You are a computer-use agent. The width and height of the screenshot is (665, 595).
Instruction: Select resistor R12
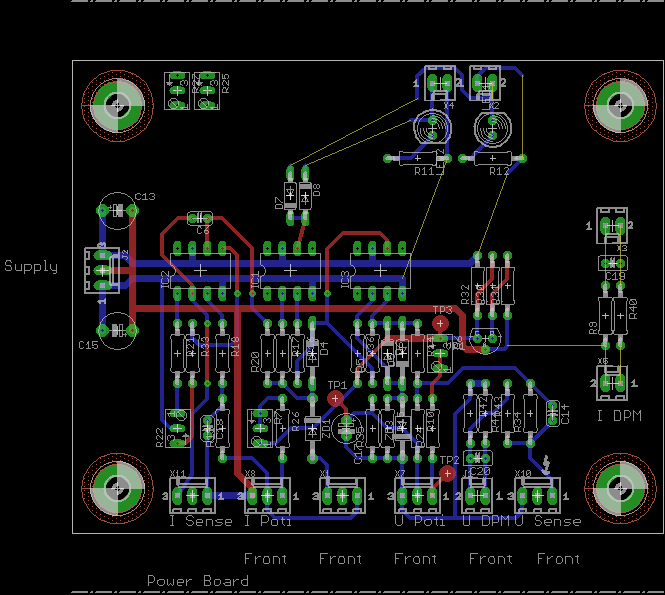(492, 159)
